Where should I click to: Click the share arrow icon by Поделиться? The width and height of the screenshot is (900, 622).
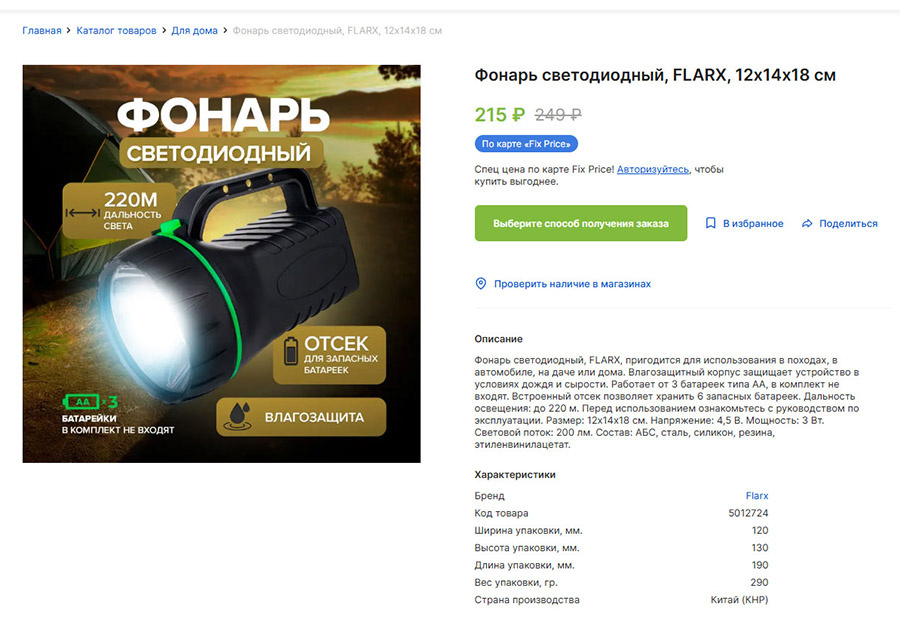807,224
